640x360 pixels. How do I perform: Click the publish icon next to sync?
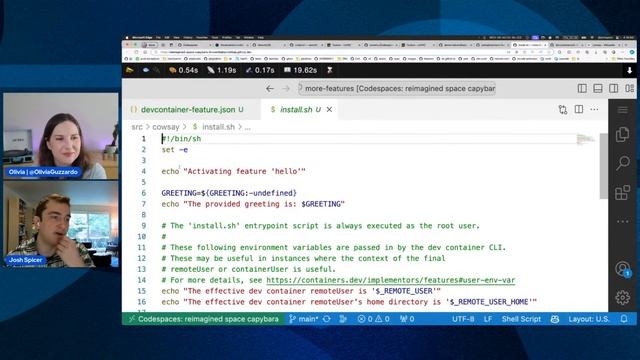343,319
